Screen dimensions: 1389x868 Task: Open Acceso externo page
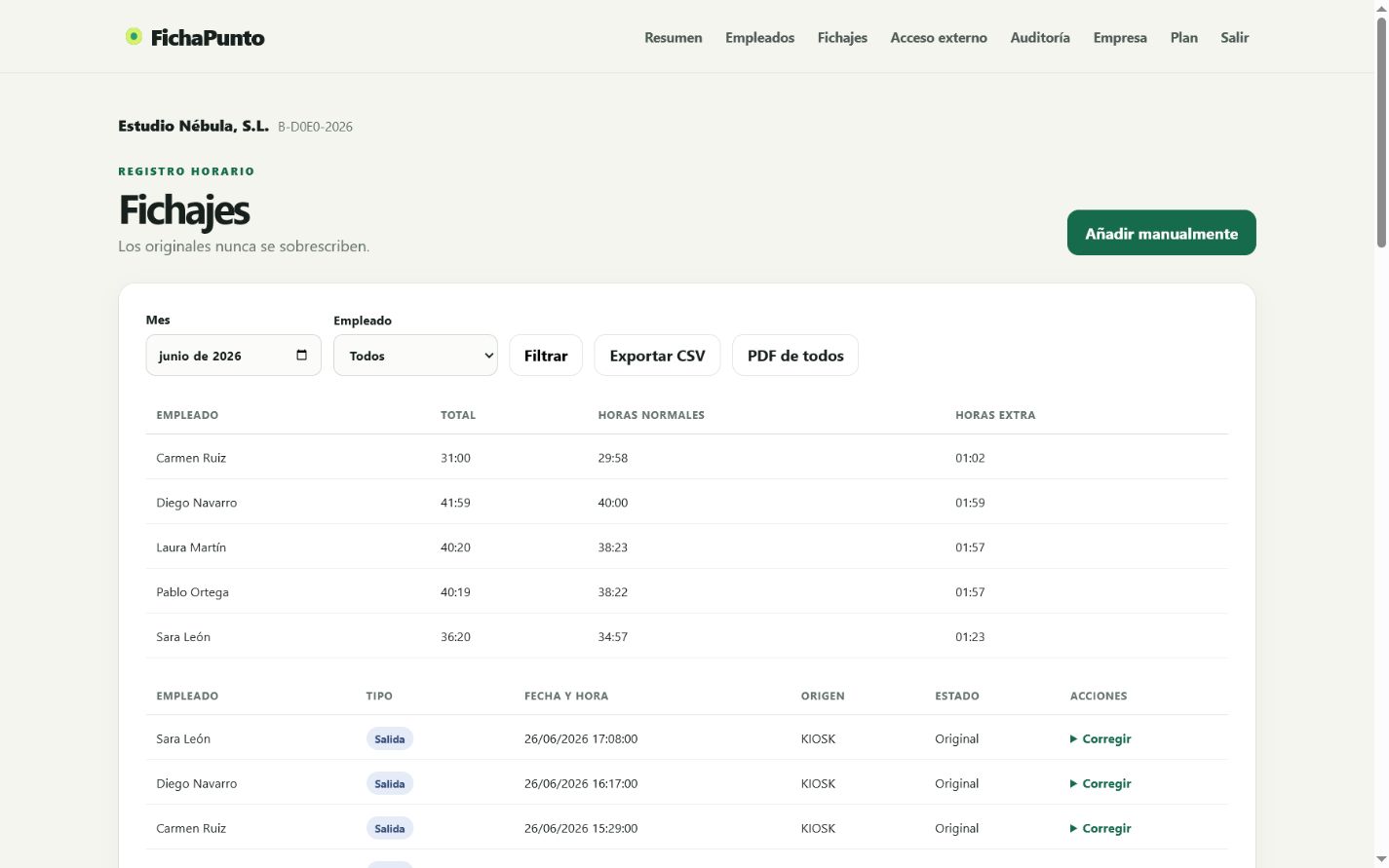click(x=939, y=38)
